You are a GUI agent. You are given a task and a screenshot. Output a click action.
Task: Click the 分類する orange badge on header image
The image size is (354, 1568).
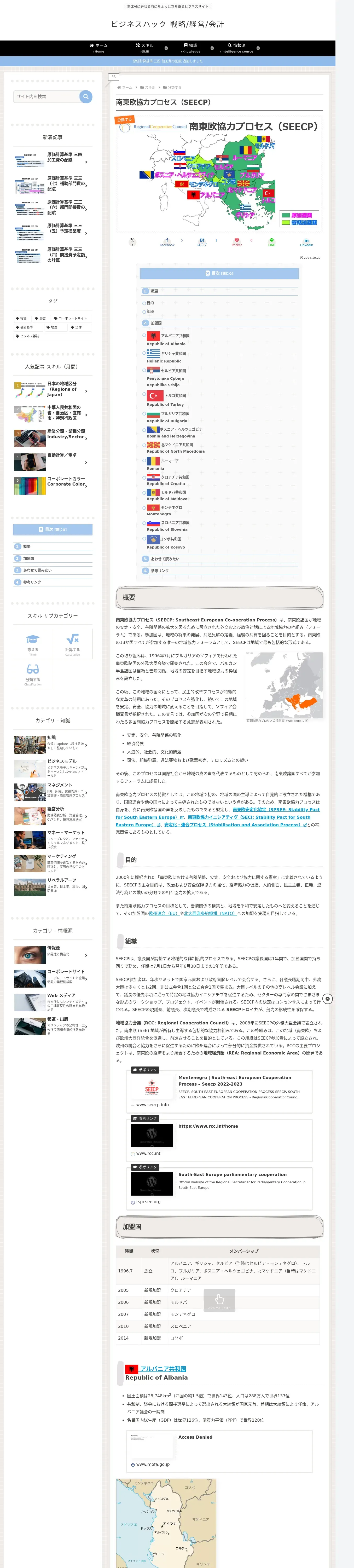click(x=125, y=119)
